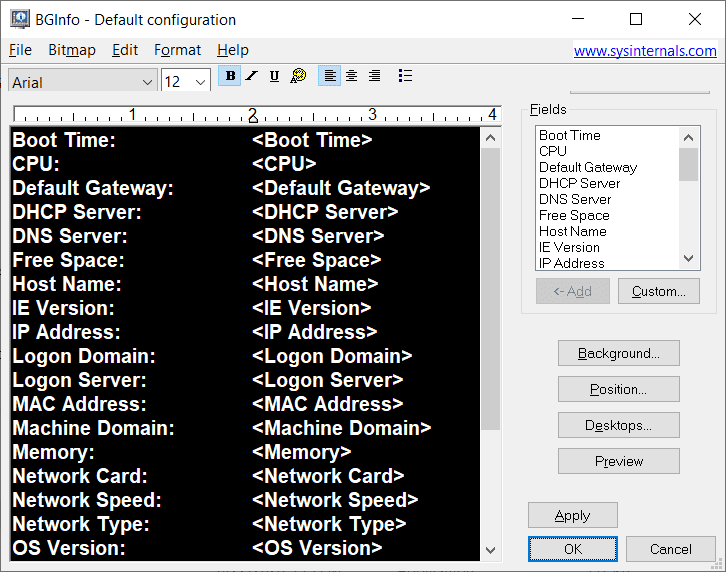
Task: Open the Help menu
Action: point(233,50)
